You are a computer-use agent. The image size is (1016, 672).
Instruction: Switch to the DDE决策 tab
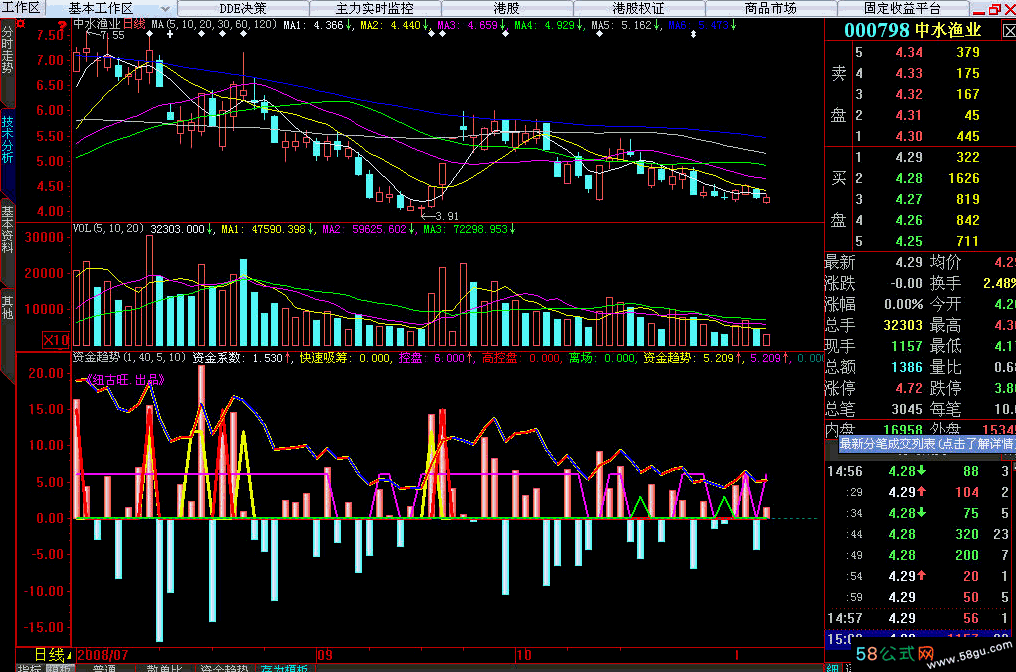(x=243, y=8)
